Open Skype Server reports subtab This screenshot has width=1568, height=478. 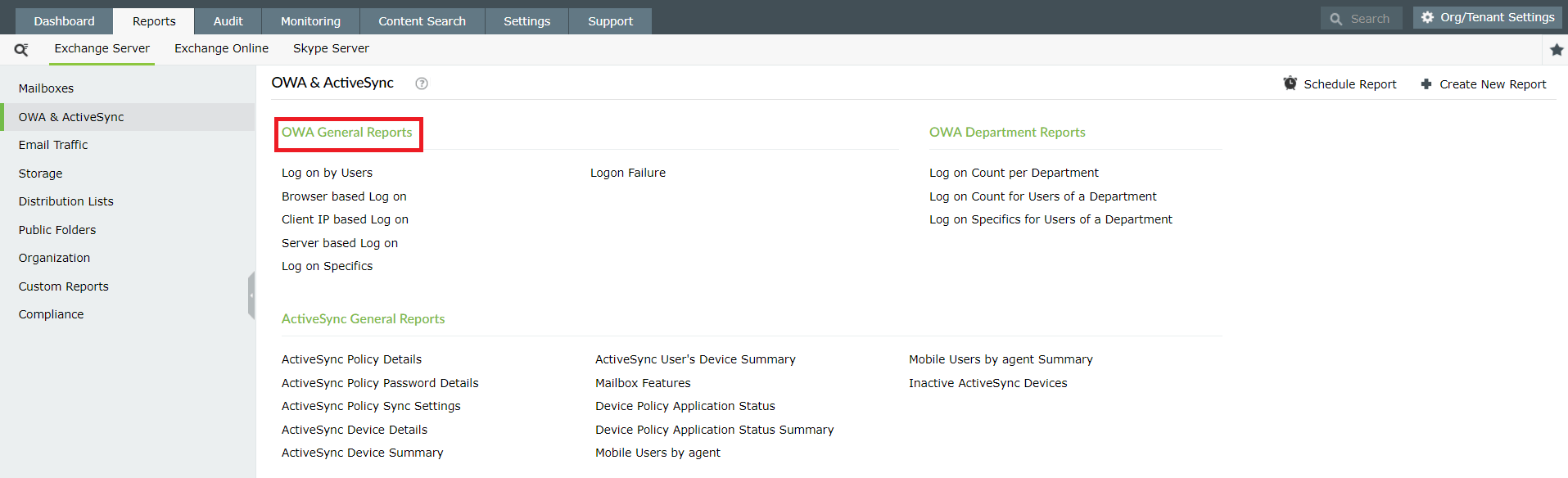pos(331,48)
